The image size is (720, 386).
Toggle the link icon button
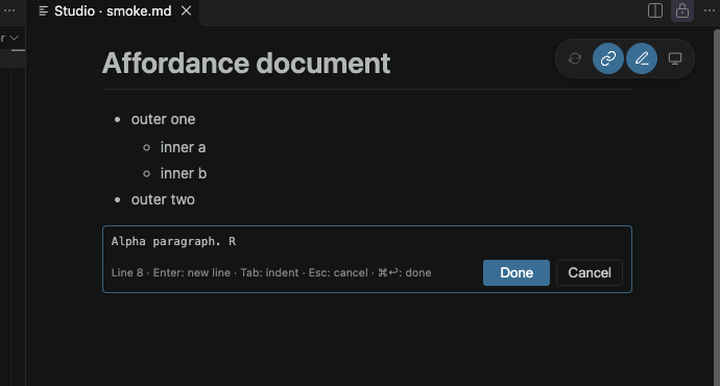click(608, 58)
